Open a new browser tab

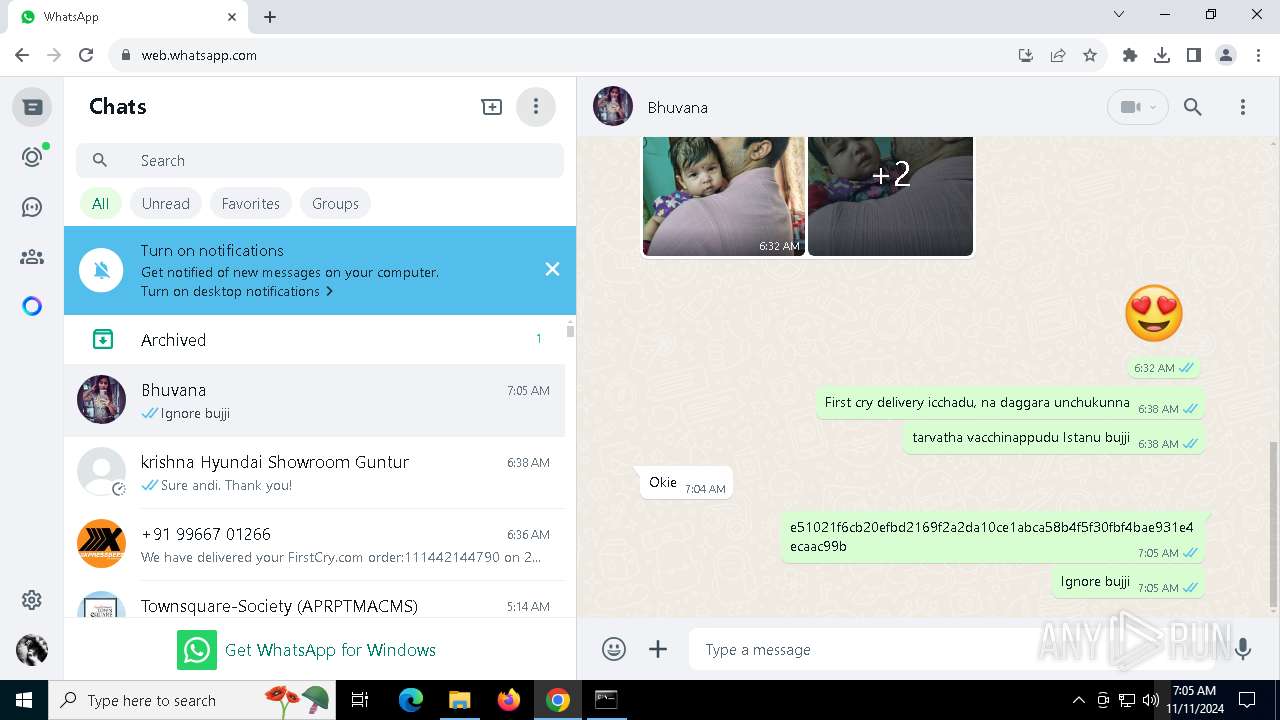click(x=270, y=17)
